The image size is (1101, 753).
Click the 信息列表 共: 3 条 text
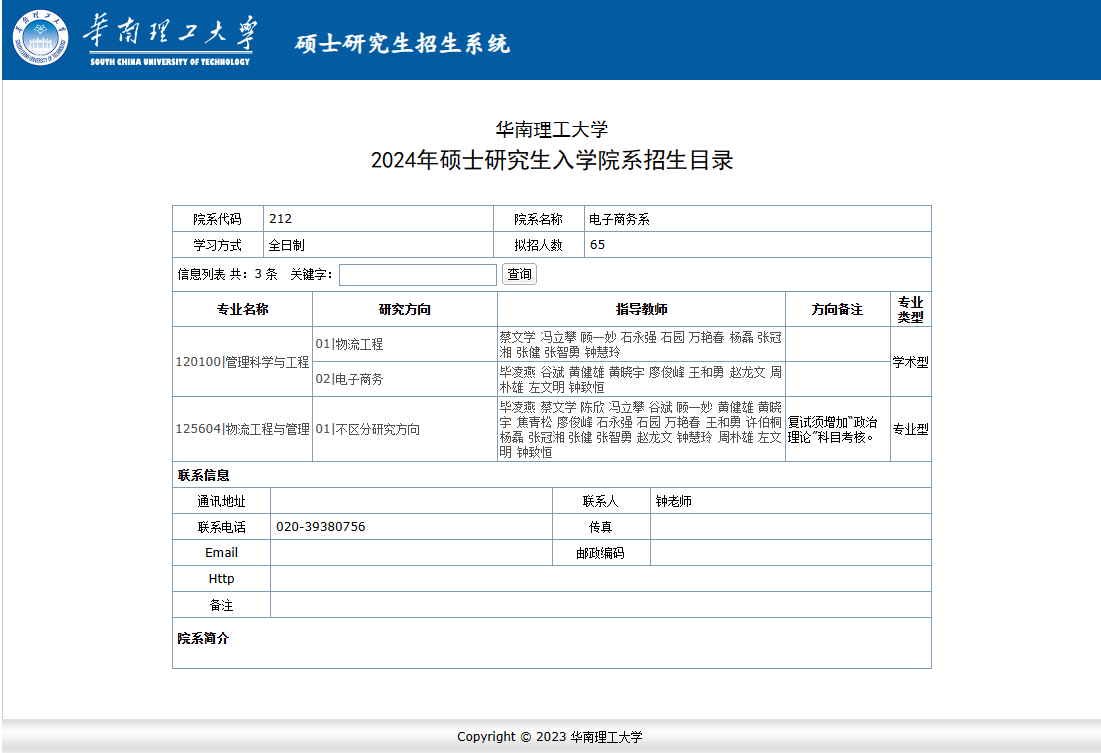[228, 274]
